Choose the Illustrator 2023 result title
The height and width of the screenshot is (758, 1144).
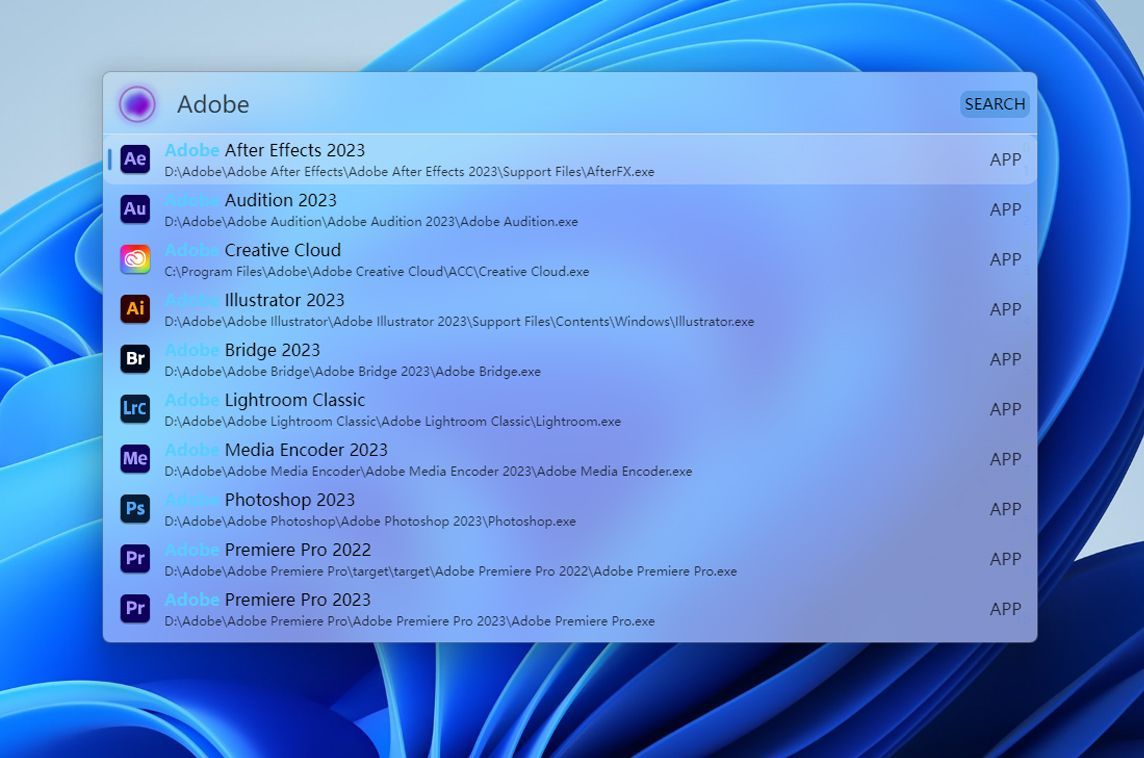click(254, 300)
